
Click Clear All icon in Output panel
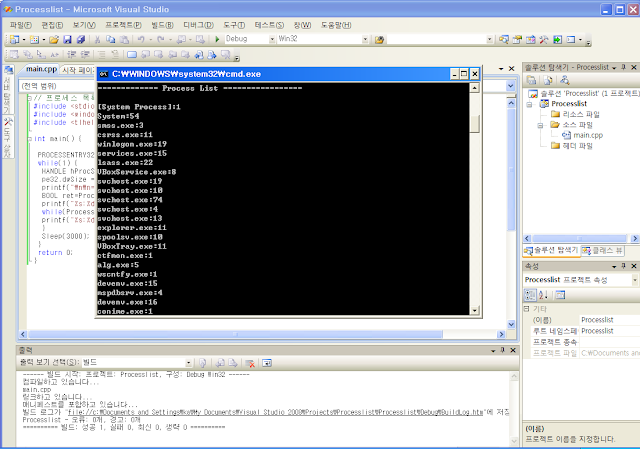[250, 363]
